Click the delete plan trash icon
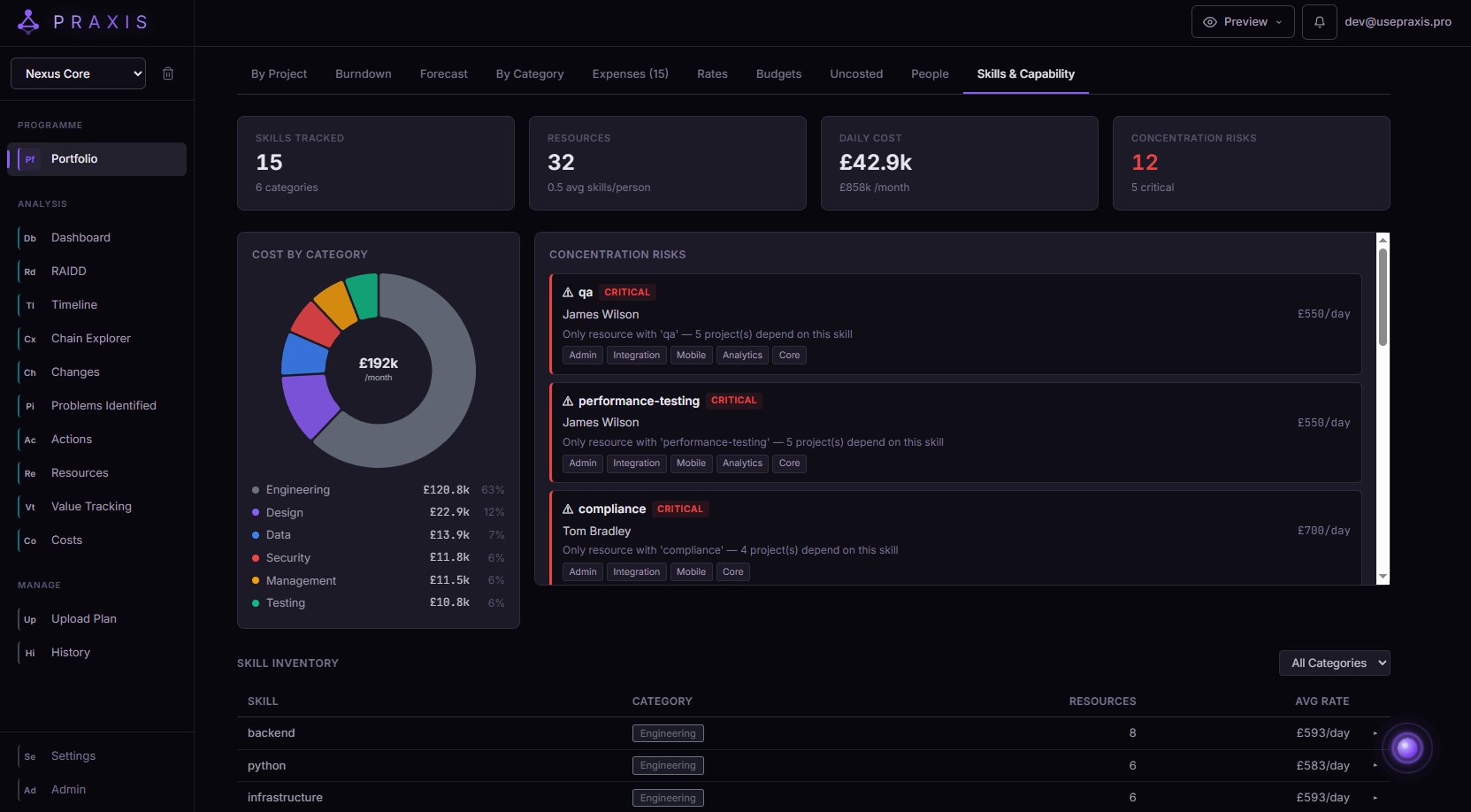Image resolution: width=1471 pixels, height=812 pixels. click(168, 73)
